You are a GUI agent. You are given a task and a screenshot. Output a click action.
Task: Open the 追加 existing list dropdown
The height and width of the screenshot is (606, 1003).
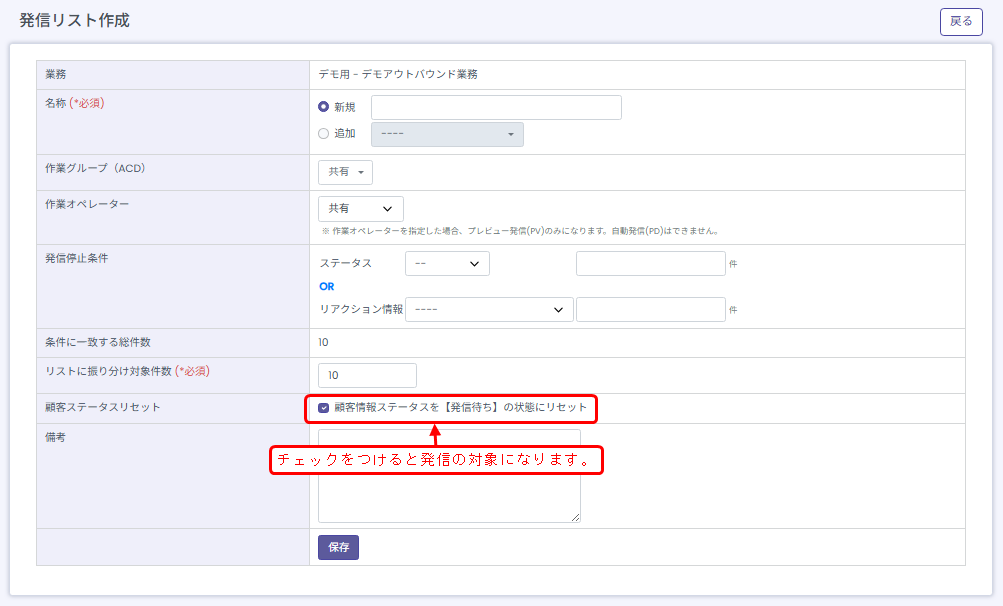point(447,134)
